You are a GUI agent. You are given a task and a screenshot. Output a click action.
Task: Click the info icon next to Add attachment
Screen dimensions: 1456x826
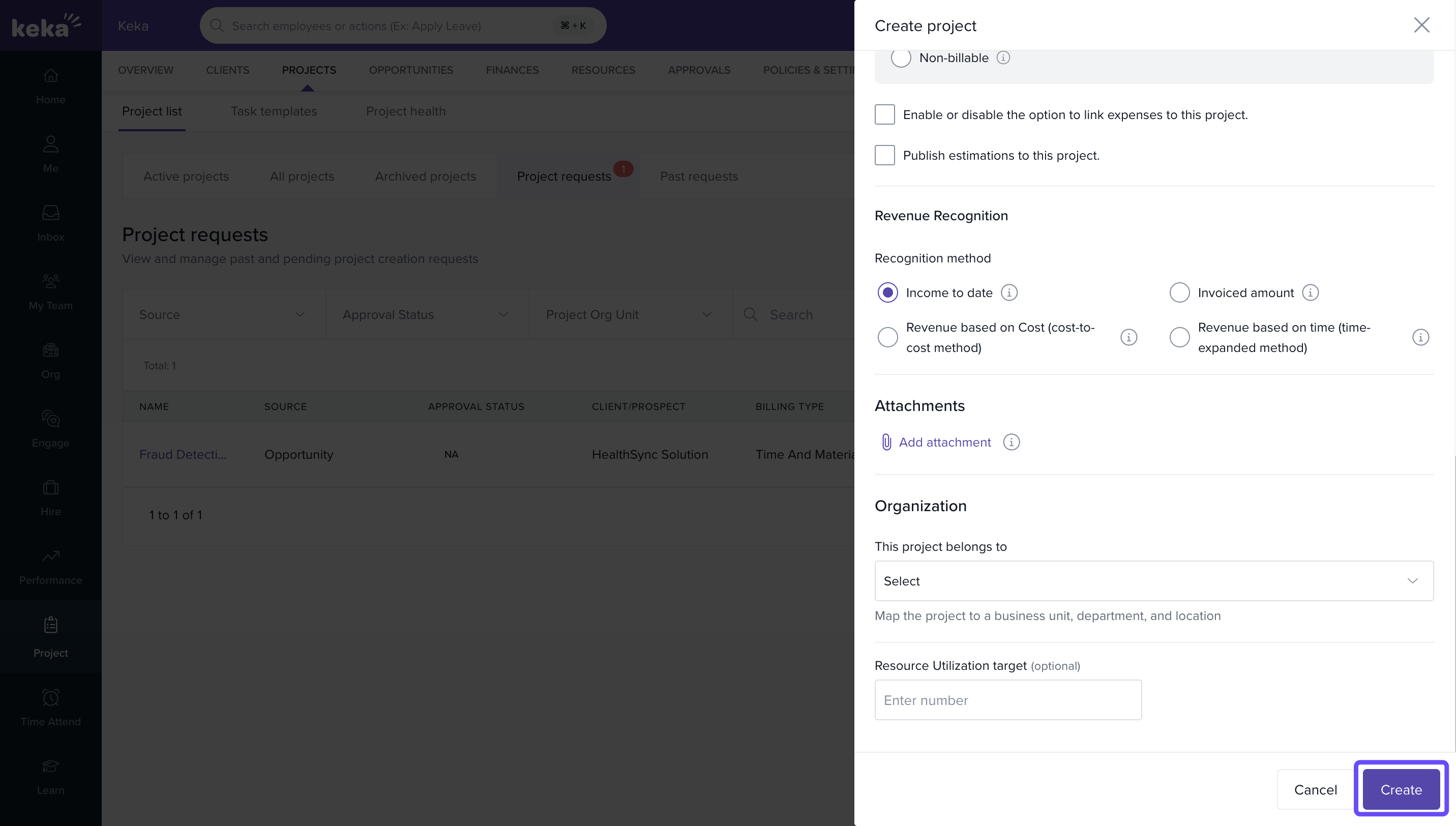point(1012,442)
